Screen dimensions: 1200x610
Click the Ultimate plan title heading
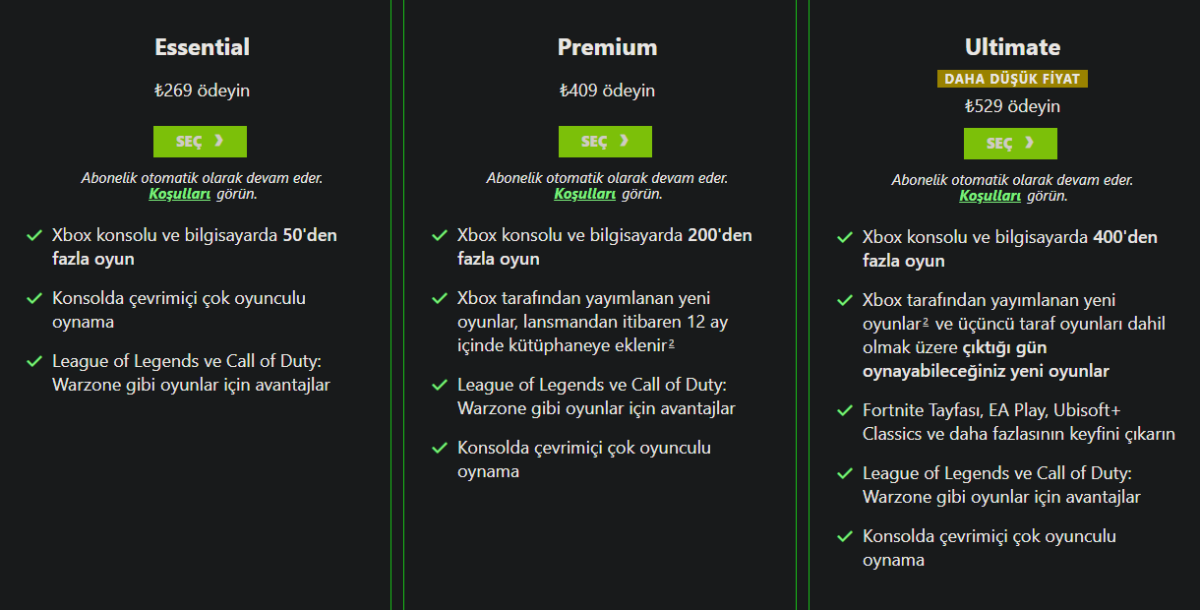pyautogui.click(x=1012, y=46)
